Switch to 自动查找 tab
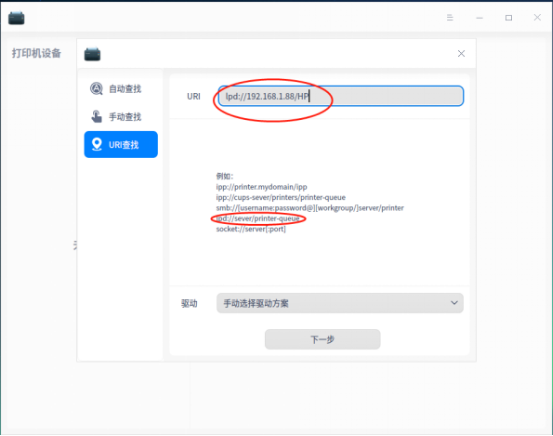Image resolution: width=553 pixels, height=436 pixels. tap(121, 89)
